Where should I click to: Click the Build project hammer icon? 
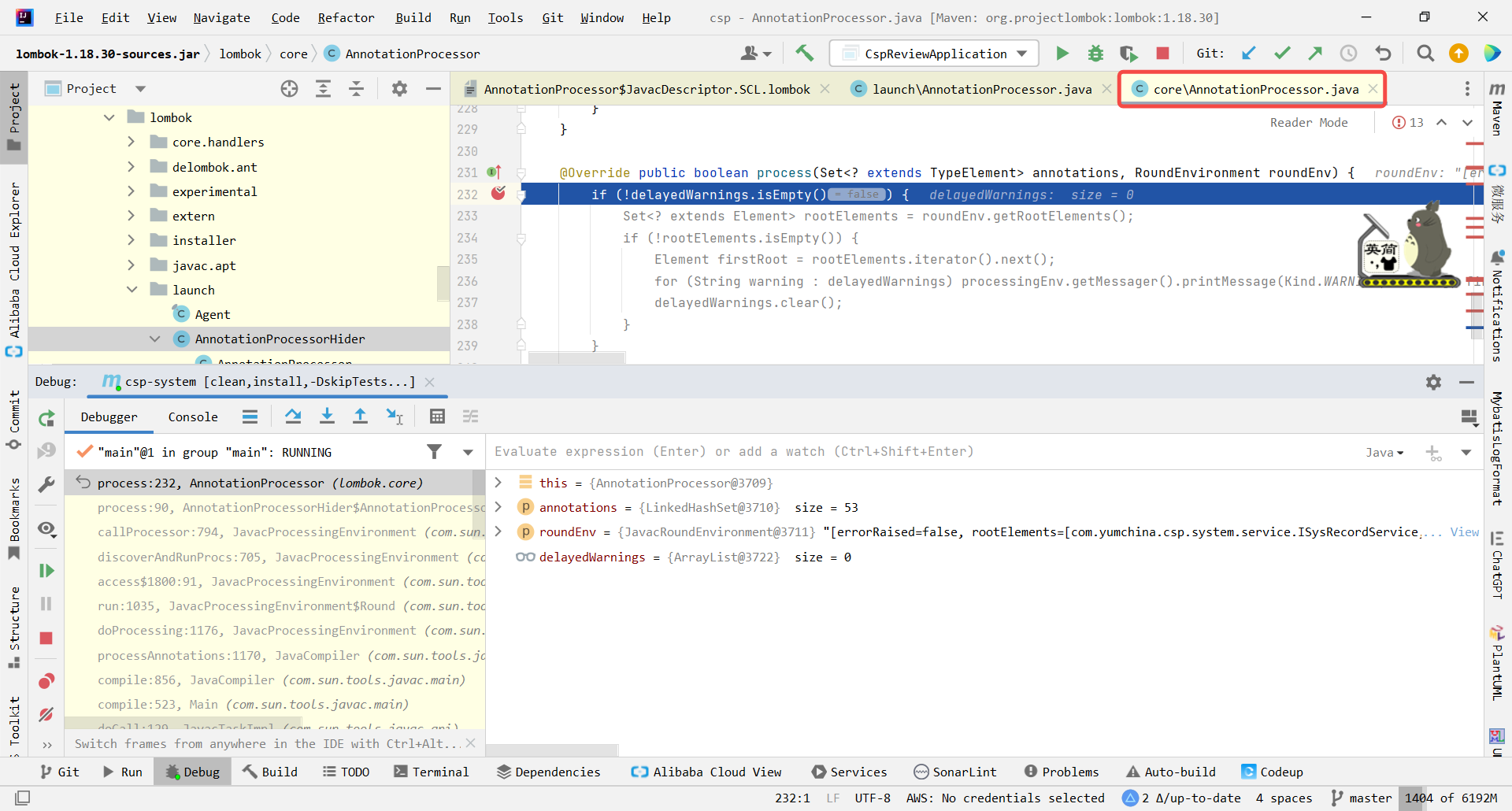[x=804, y=53]
